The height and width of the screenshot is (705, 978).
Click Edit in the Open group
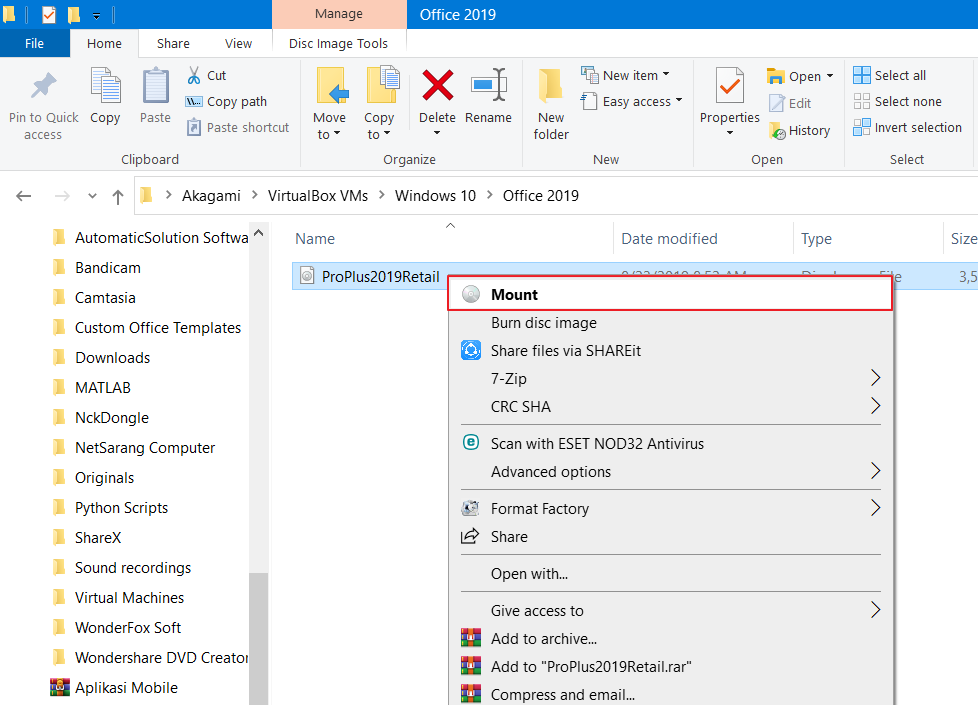coord(790,104)
